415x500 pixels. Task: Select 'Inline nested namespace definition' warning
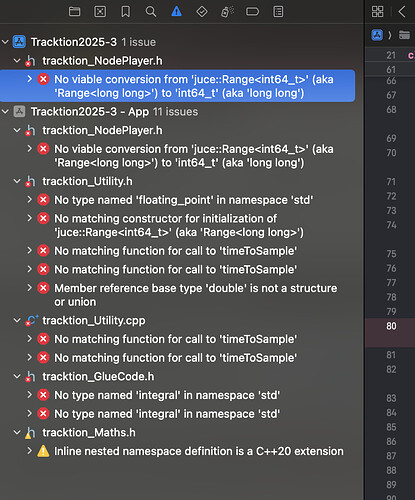point(199,451)
